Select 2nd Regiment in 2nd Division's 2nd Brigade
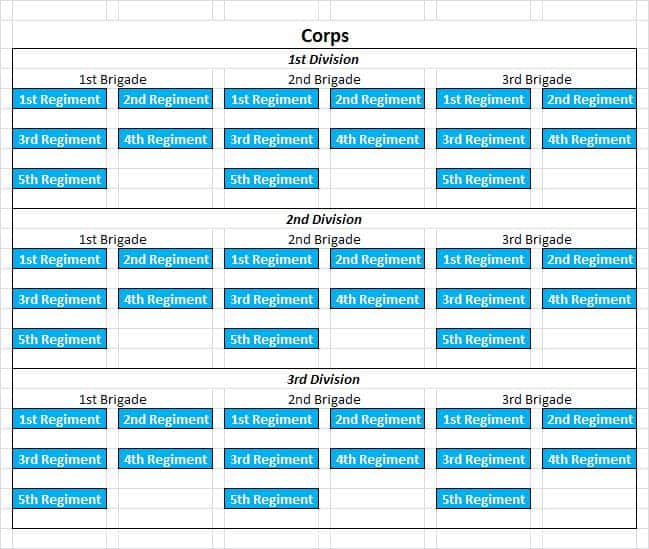Viewport: 649px width, 549px height. 377,259
